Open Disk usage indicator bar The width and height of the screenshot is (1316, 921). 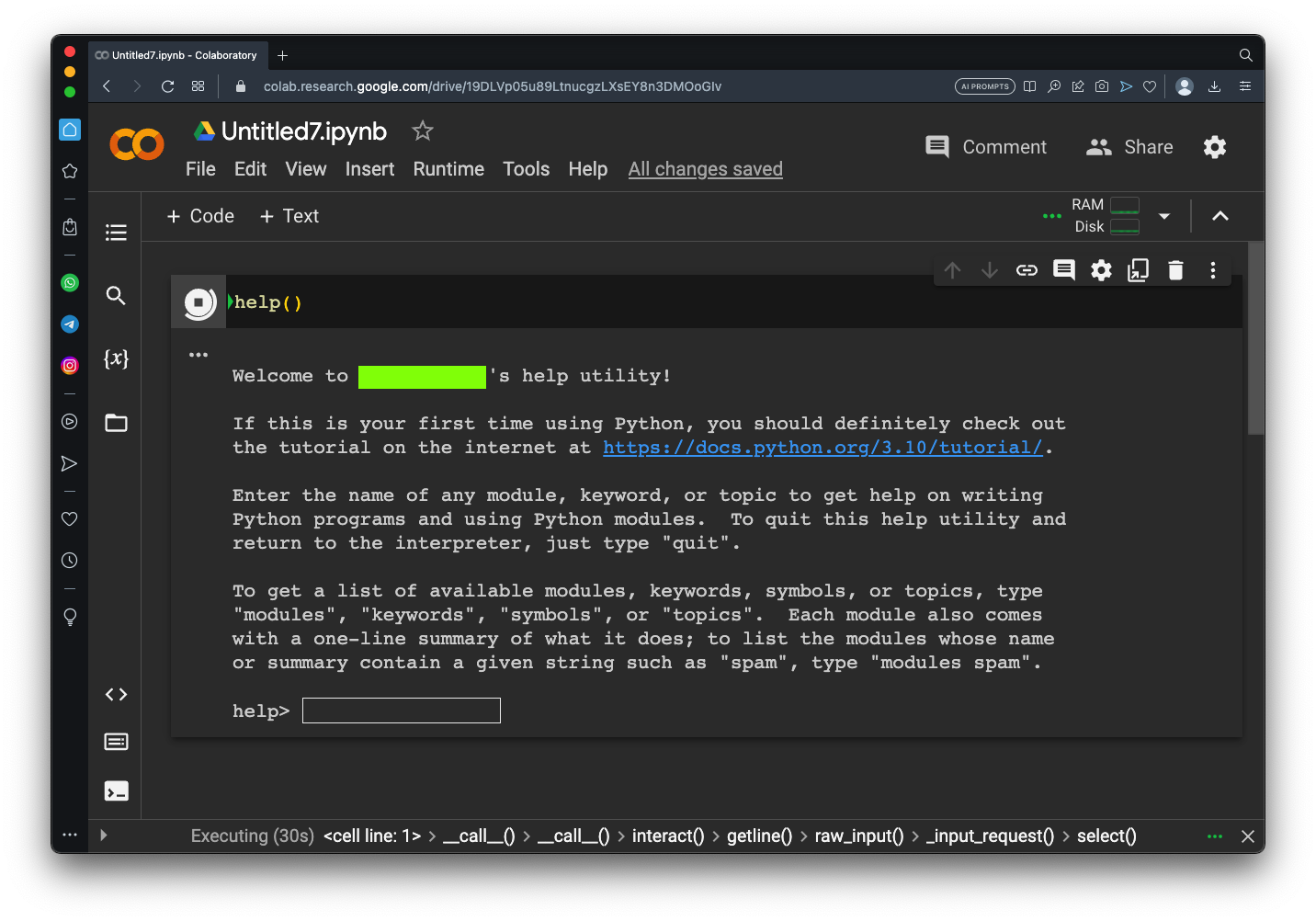point(1125,226)
